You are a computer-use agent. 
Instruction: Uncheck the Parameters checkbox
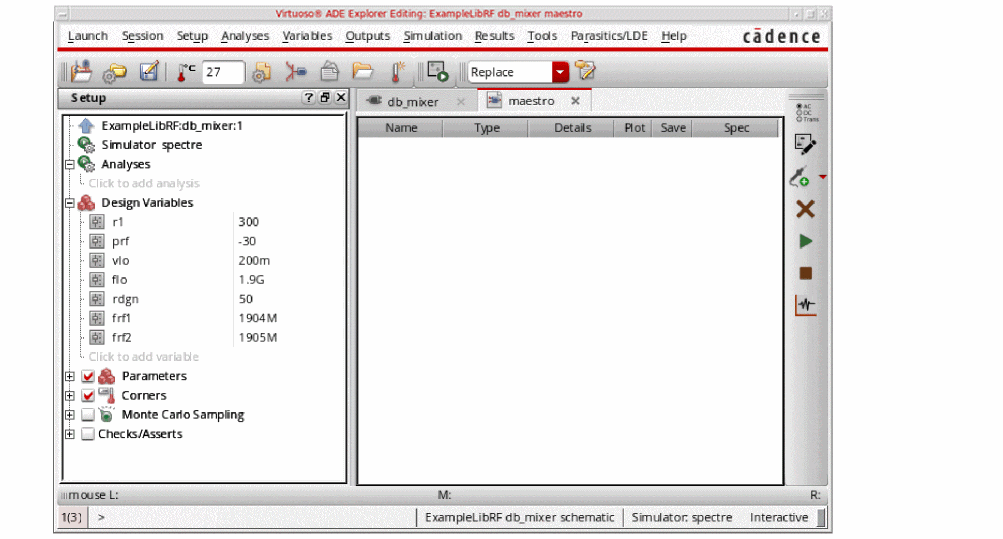click(x=88, y=377)
